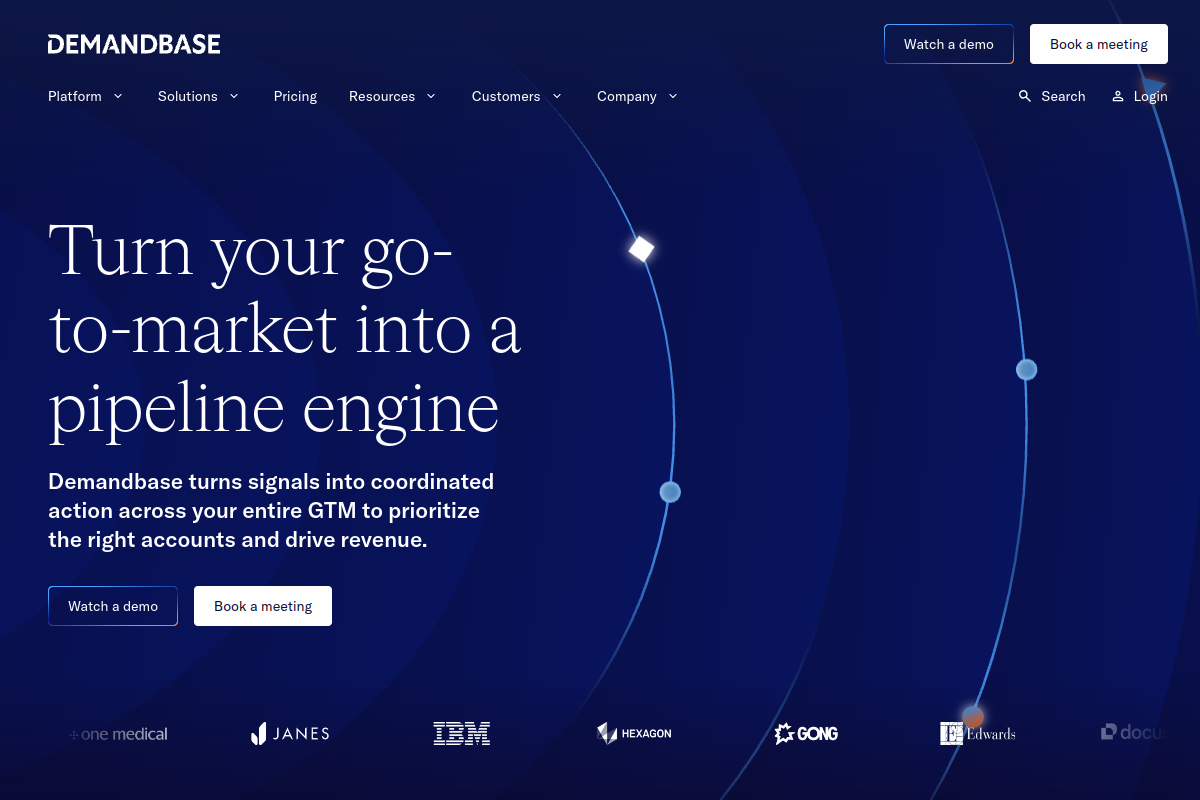Viewport: 1200px width, 800px height.
Task: Click the login person icon
Action: click(x=1118, y=96)
